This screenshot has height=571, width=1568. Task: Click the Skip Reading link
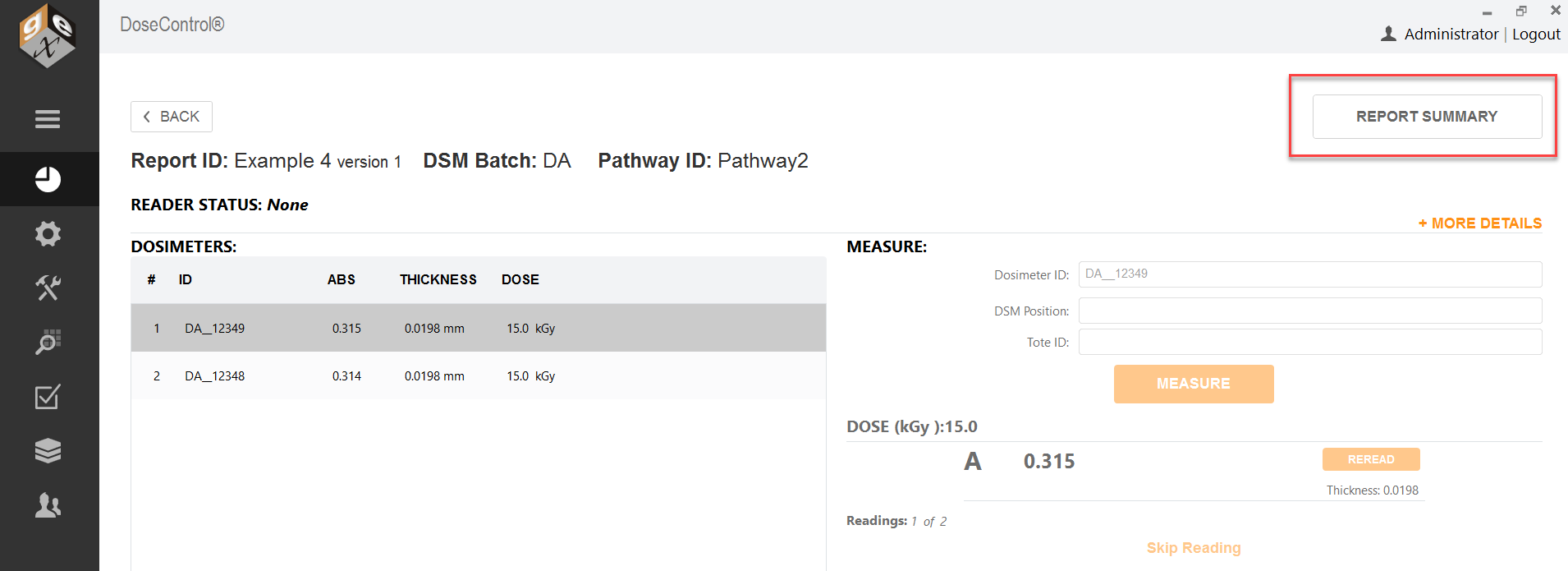pyautogui.click(x=1194, y=548)
